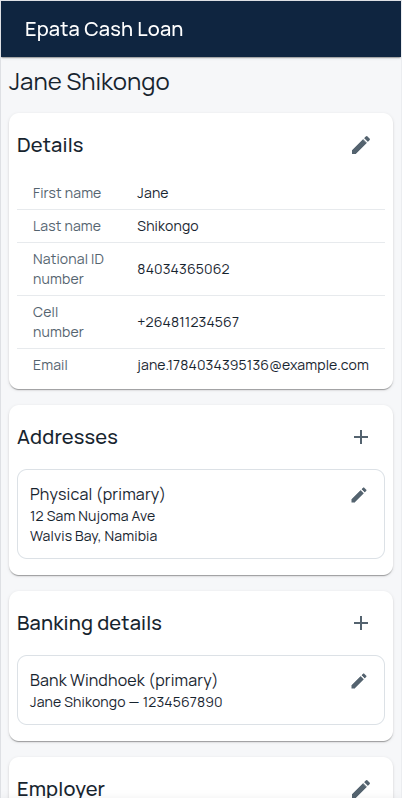
Task: Click the Employer section heading
Action: 61,789
